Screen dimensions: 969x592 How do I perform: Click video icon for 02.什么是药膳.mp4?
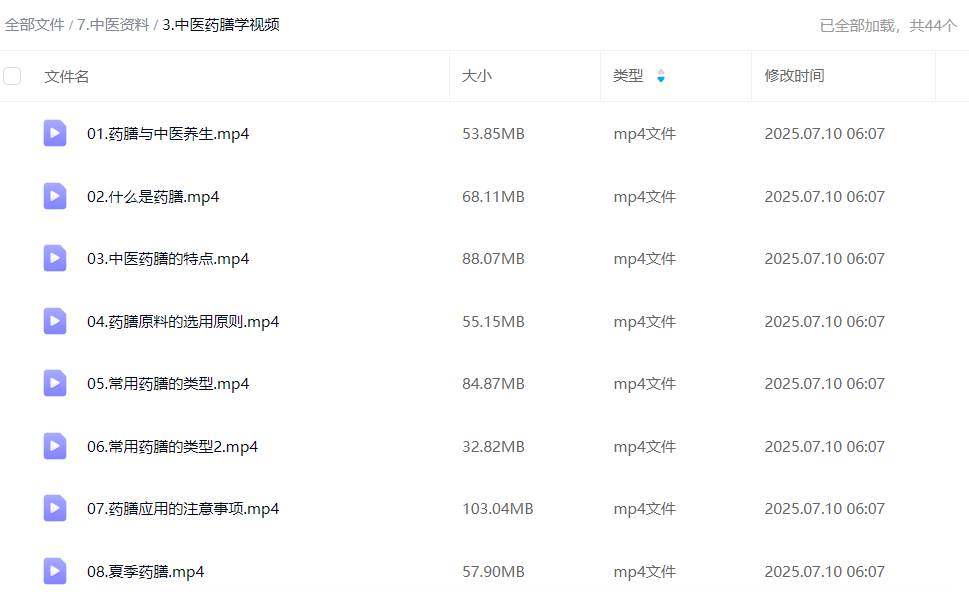55,196
